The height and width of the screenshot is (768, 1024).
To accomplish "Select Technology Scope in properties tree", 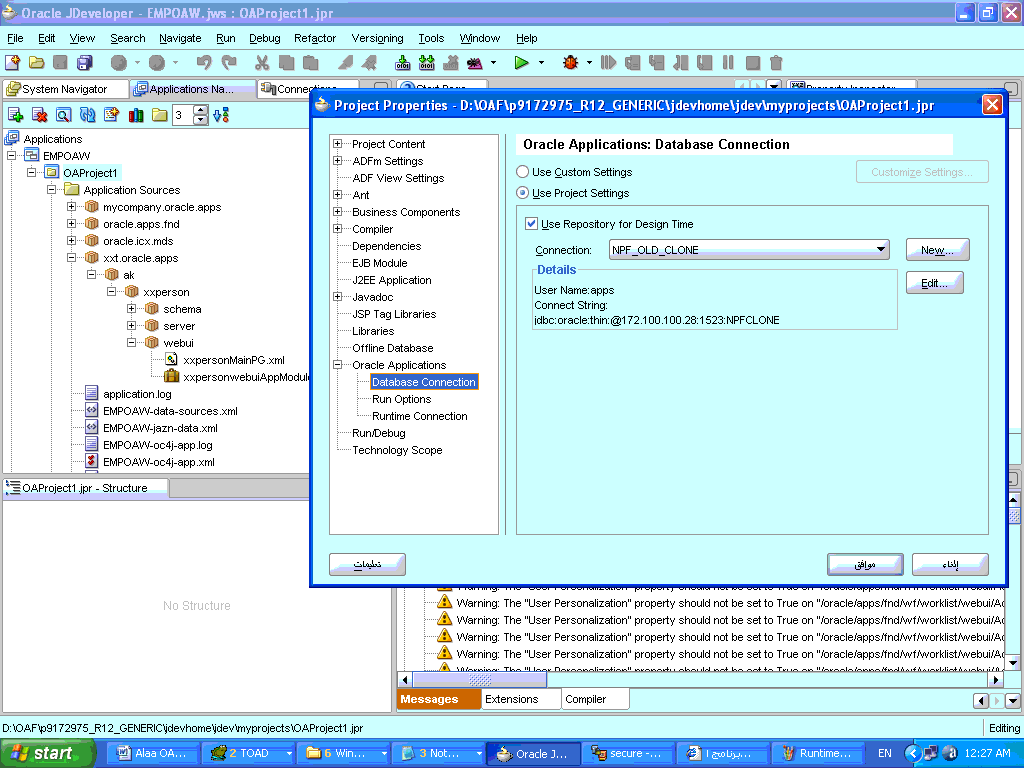I will 397,449.
